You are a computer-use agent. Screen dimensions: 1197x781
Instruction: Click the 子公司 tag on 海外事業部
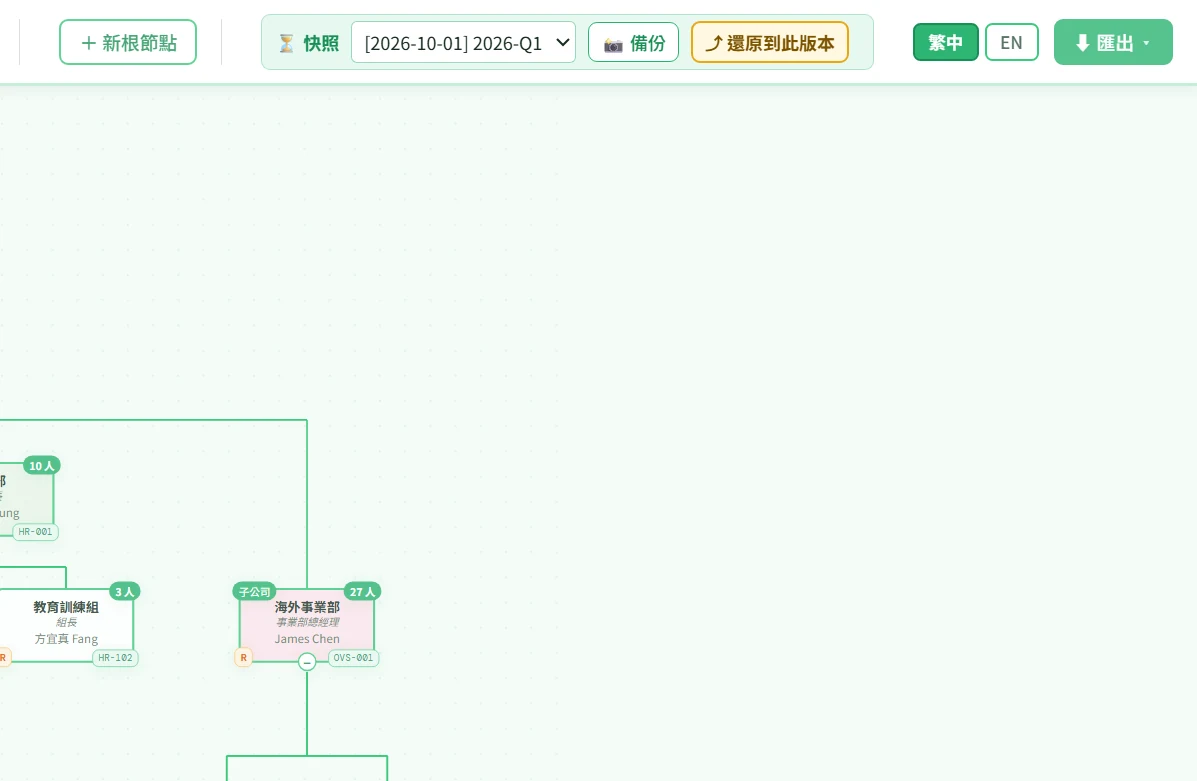coord(254,592)
